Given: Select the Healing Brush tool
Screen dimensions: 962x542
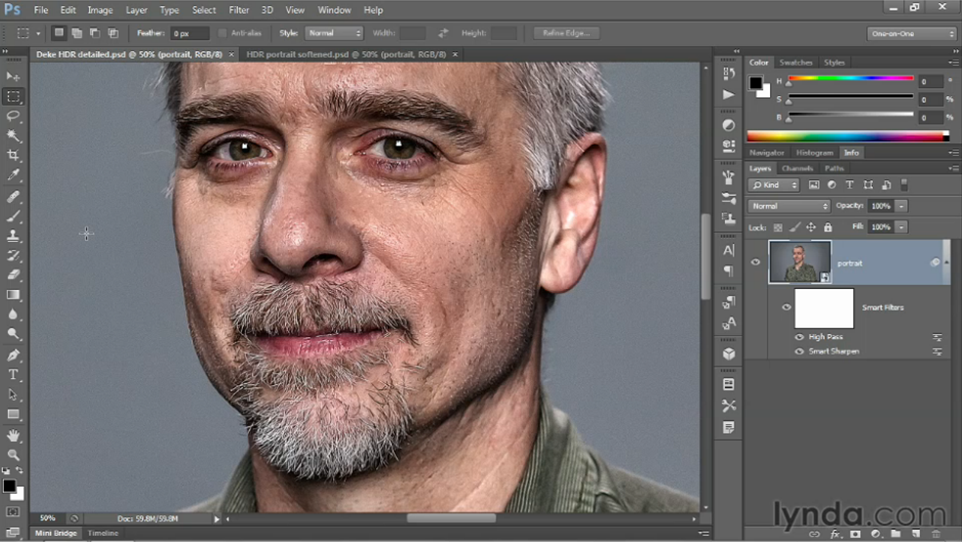Looking at the screenshot, I should coord(13,196).
